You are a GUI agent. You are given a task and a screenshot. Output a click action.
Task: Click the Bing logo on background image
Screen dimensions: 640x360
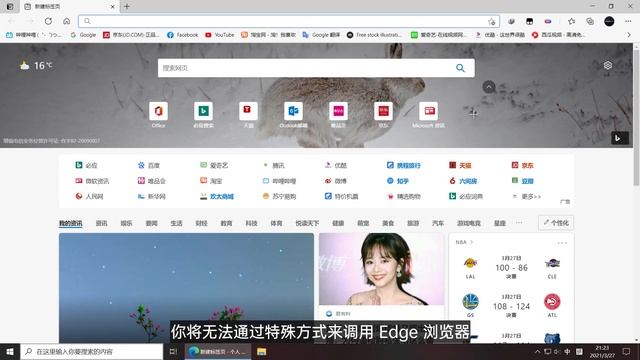coord(619,138)
